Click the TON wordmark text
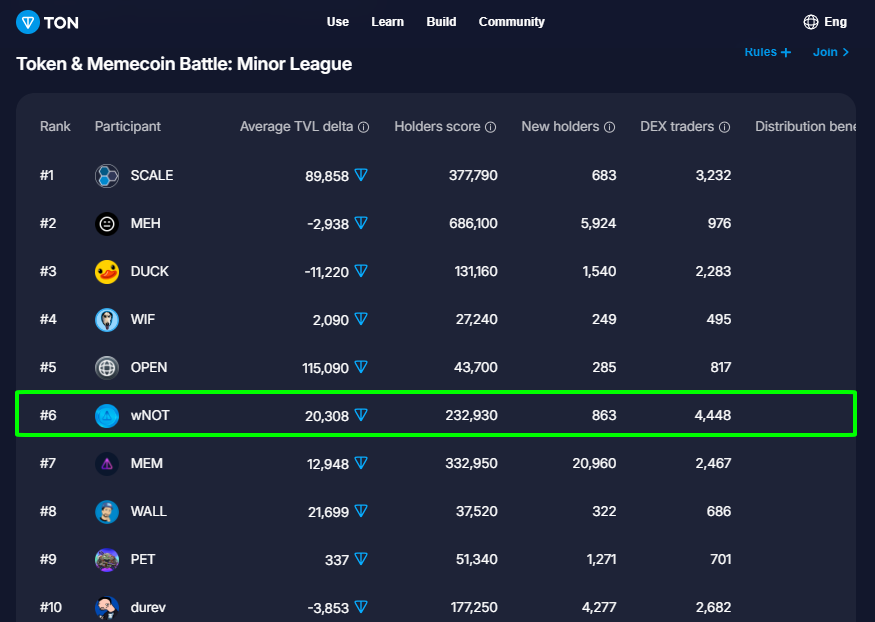Image resolution: width=875 pixels, height=622 pixels. point(61,23)
